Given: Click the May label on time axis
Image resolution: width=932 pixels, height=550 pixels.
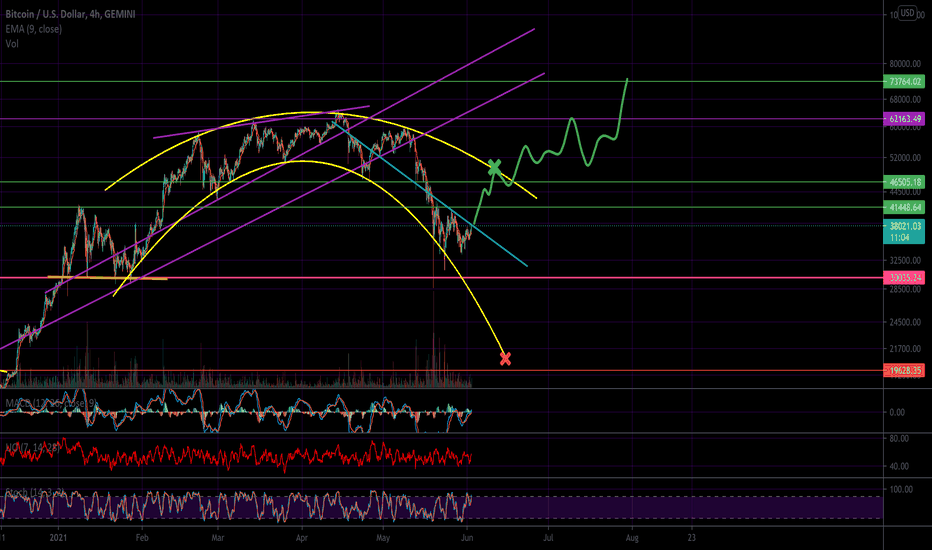Looking at the screenshot, I should point(383,538).
